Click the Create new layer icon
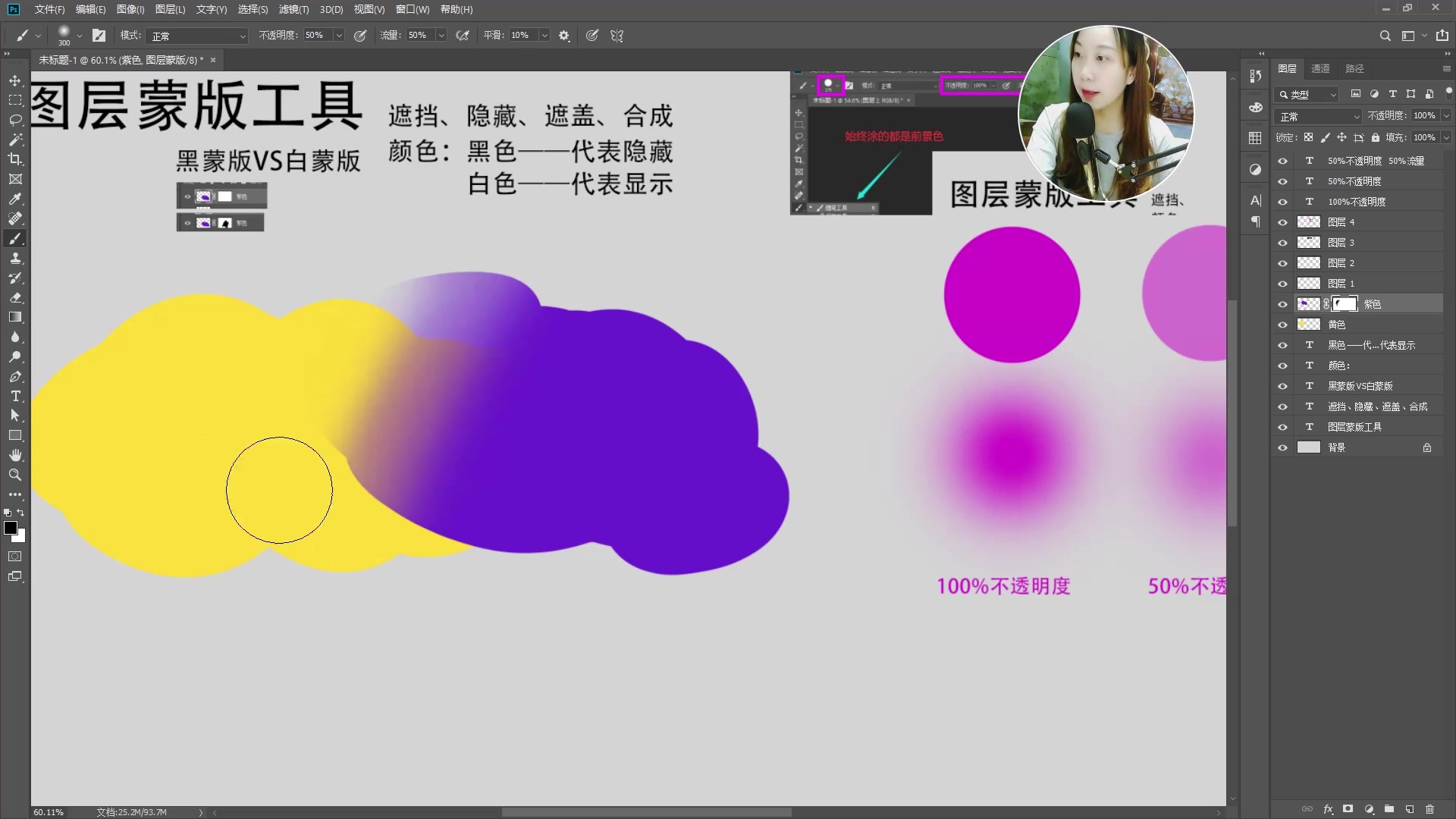This screenshot has width=1456, height=819. coord(1410,809)
